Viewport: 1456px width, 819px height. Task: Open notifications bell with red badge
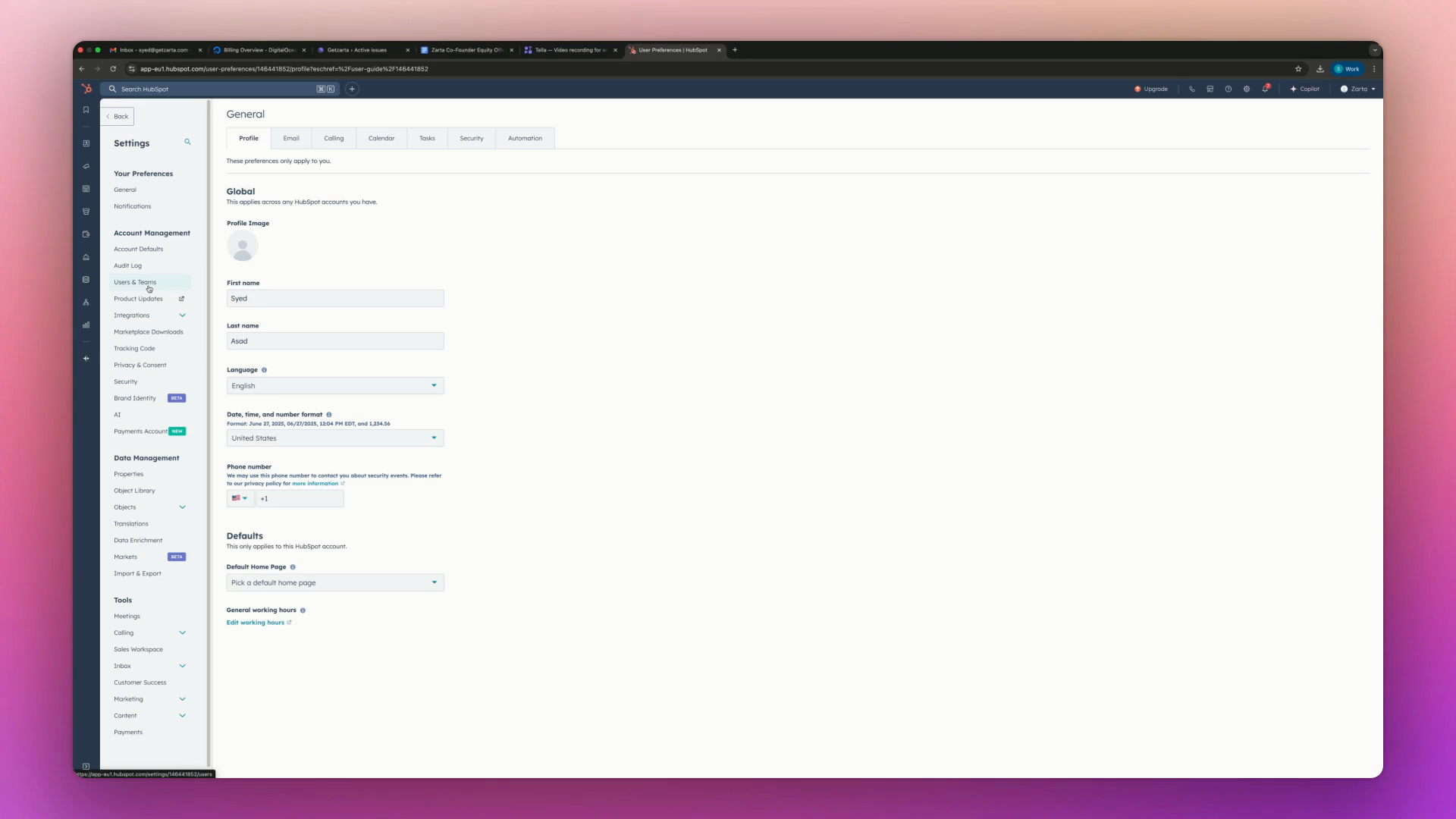tap(1265, 89)
